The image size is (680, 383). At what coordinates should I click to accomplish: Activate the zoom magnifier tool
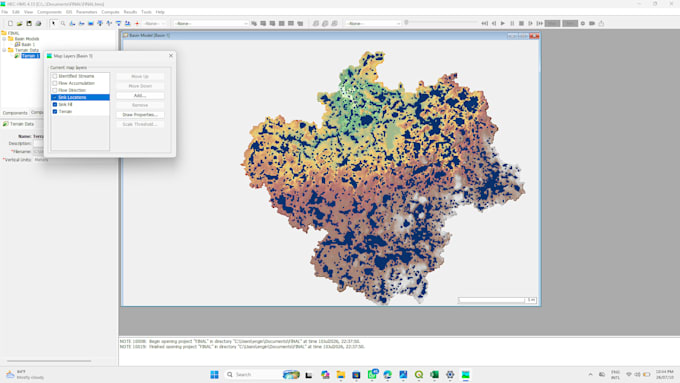pos(63,23)
